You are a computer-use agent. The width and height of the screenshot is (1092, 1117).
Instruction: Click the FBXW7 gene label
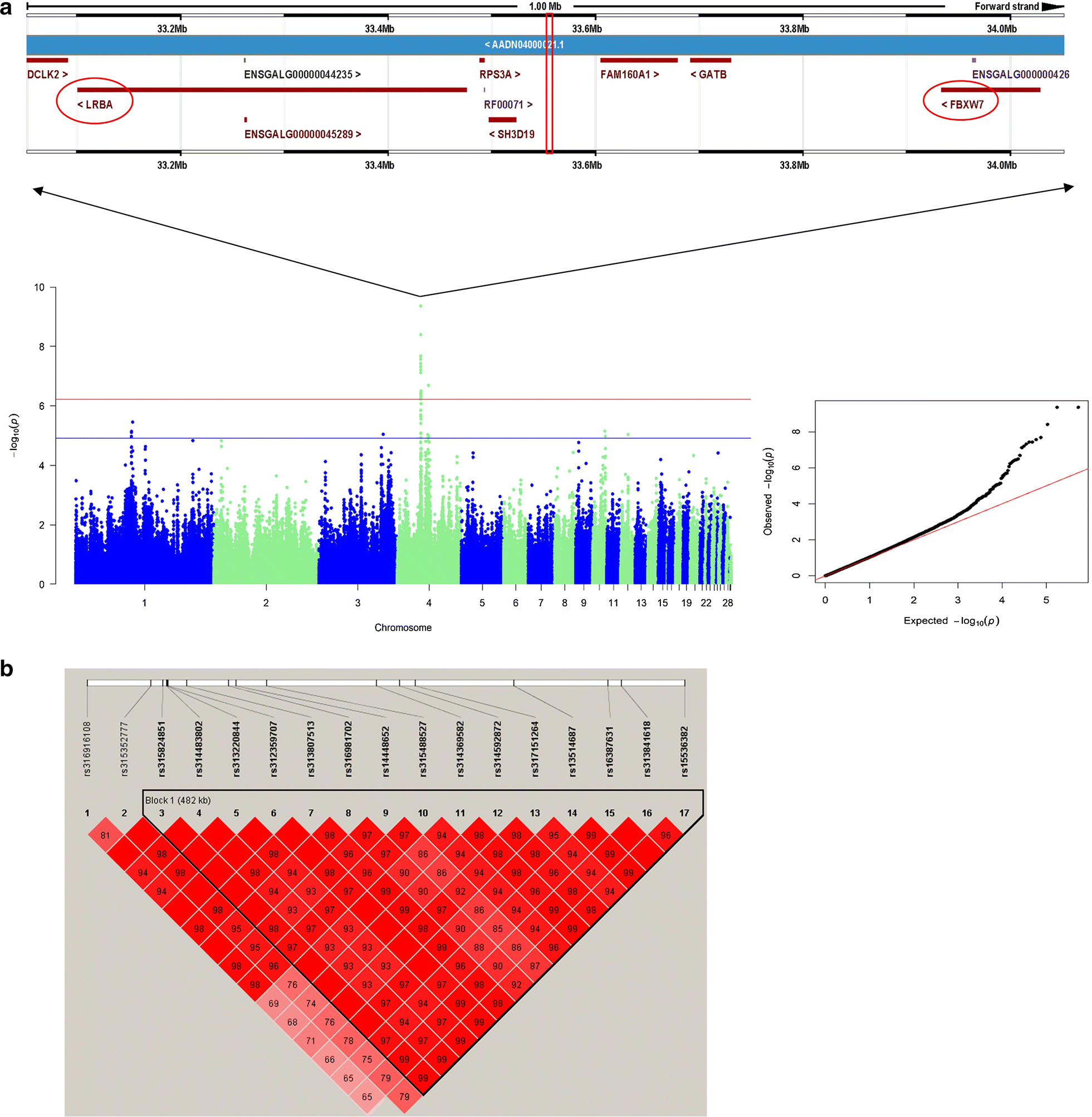(962, 105)
